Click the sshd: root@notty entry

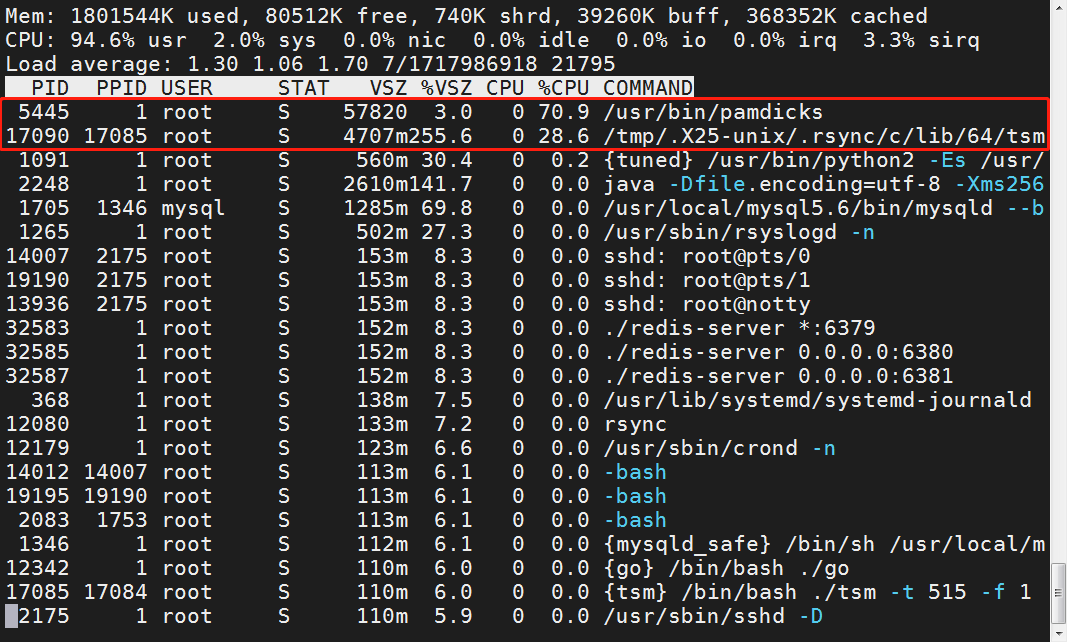706,304
